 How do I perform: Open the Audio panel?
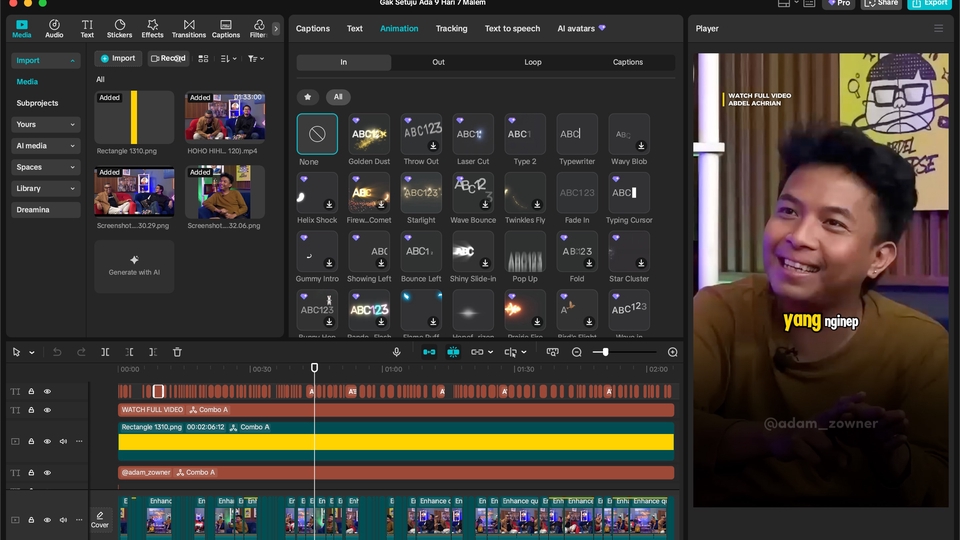coord(54,28)
